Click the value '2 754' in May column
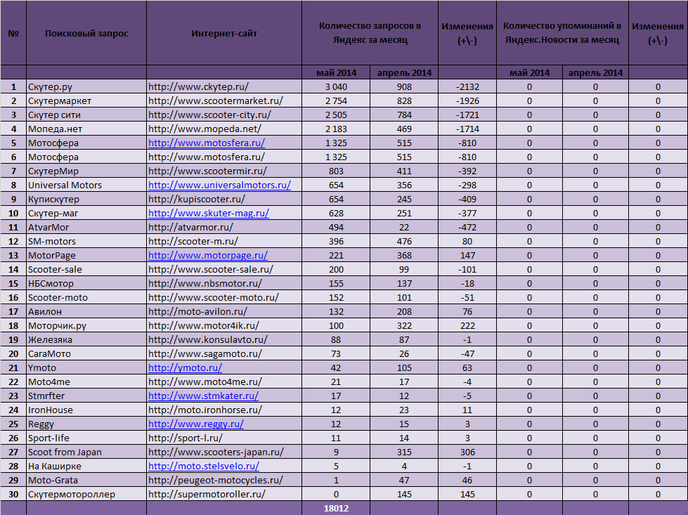 (x=336, y=101)
